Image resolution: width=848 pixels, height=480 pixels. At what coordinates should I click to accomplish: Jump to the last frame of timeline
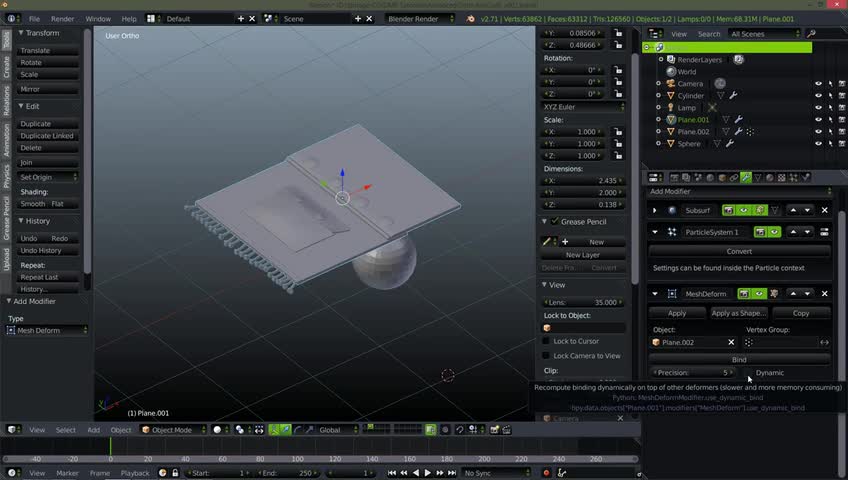point(452,473)
